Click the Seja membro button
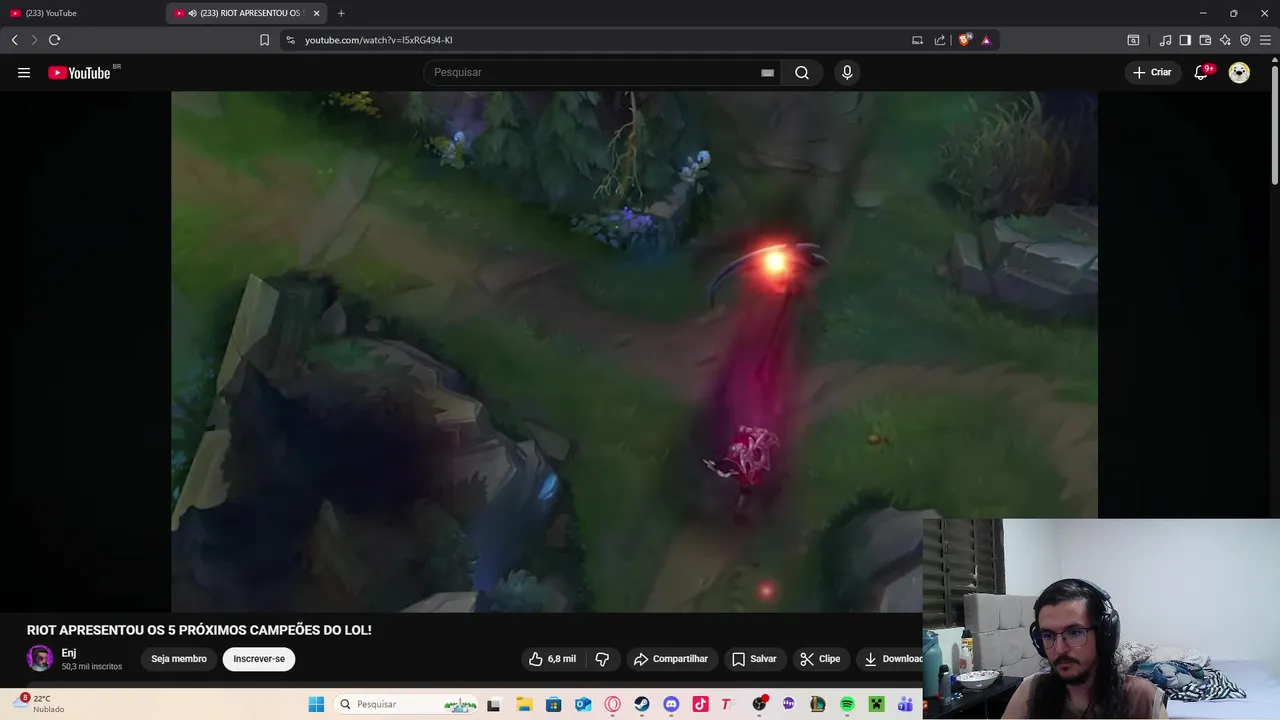 (x=179, y=659)
